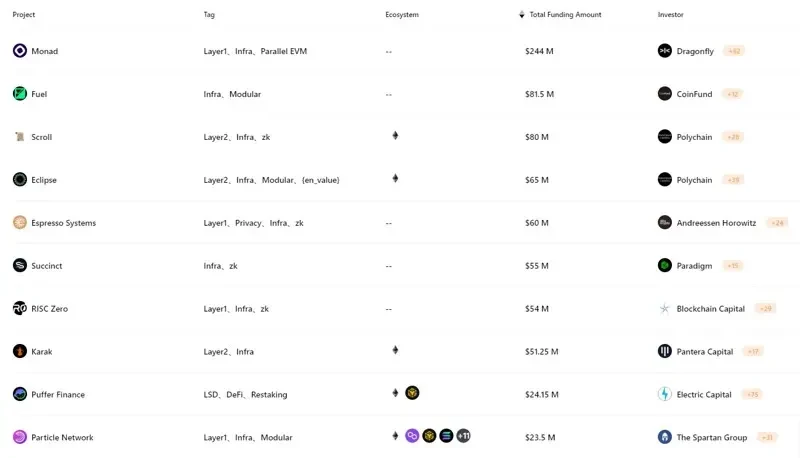This screenshot has width=800, height=458.
Task: Click the Fuel project logo icon
Action: click(20, 94)
